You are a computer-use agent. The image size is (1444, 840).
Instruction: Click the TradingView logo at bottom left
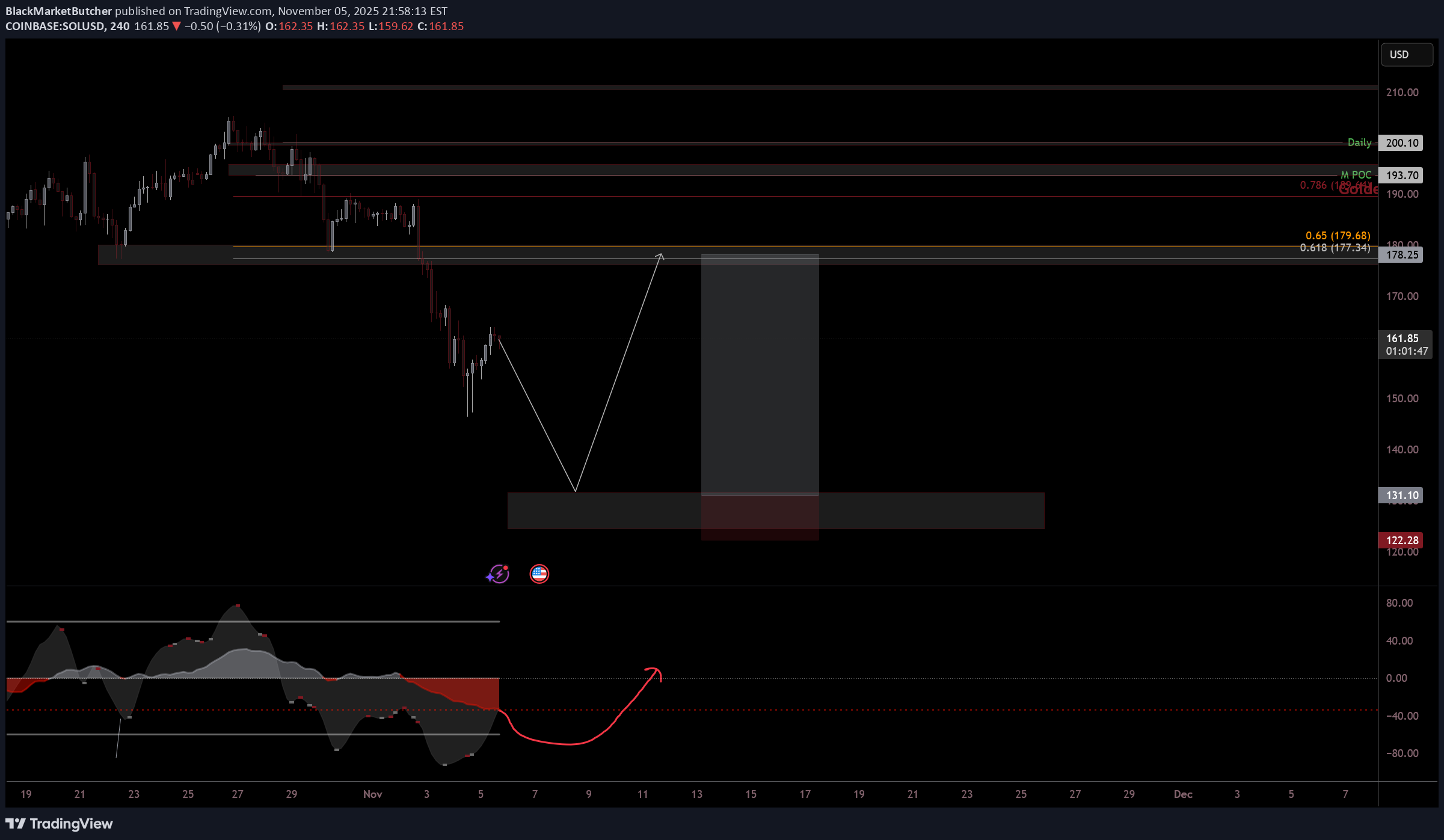tap(59, 823)
